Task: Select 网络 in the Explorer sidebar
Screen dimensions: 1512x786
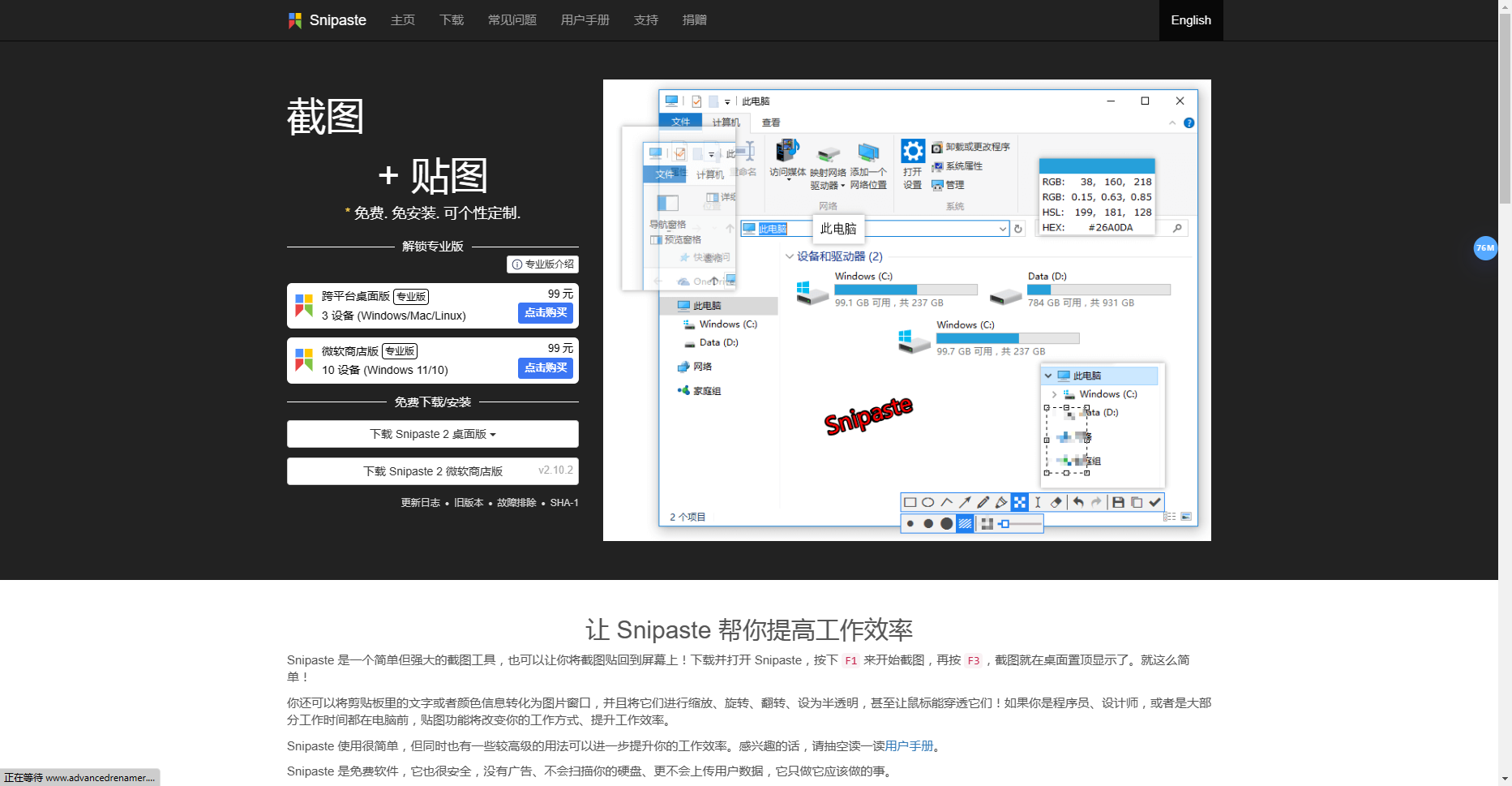Action: click(x=696, y=367)
